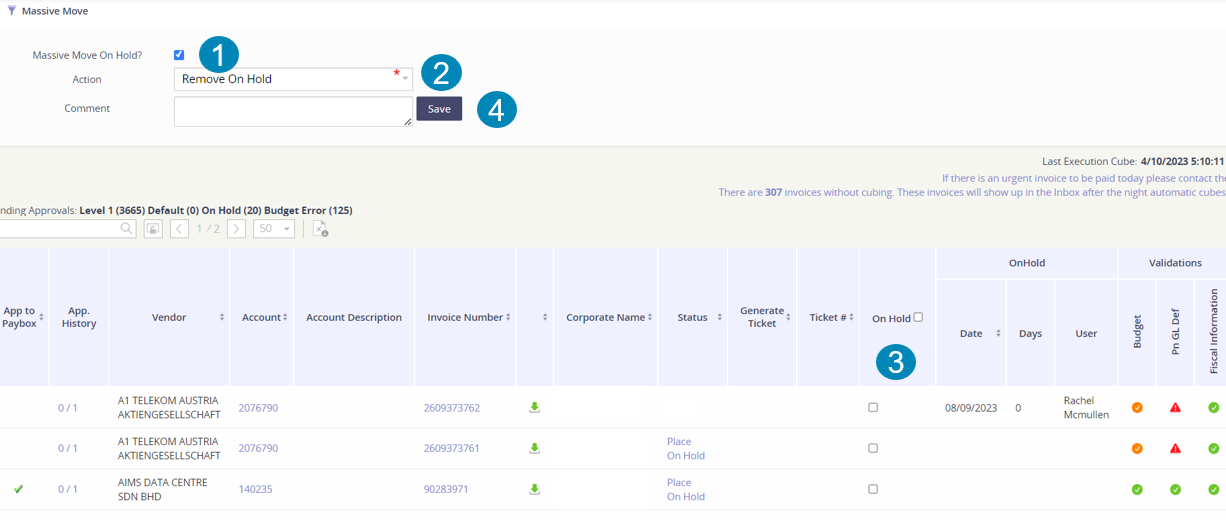Click the Save button
The height and width of the screenshot is (520, 1226).
click(439, 108)
